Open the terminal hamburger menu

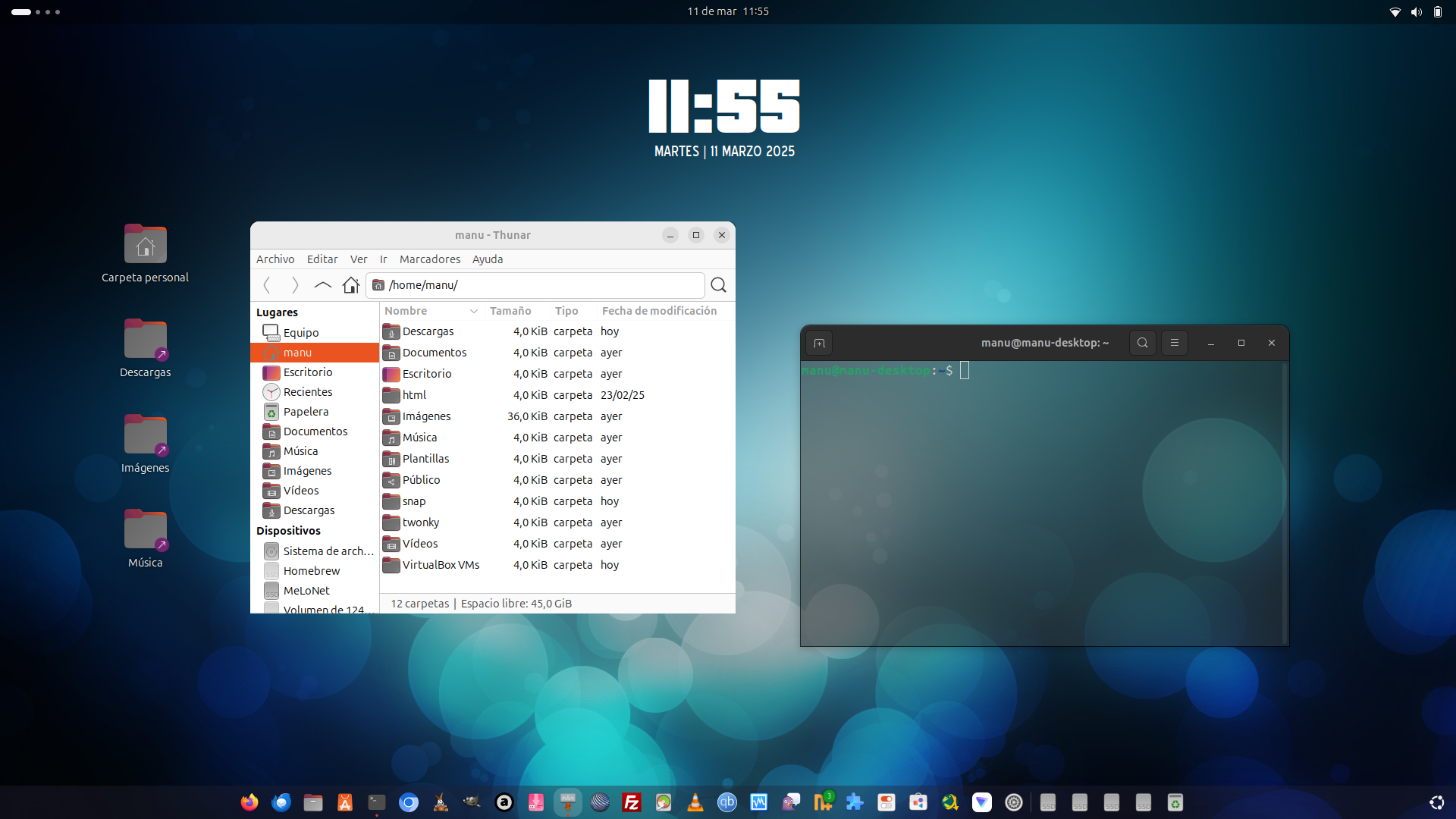pos(1175,343)
